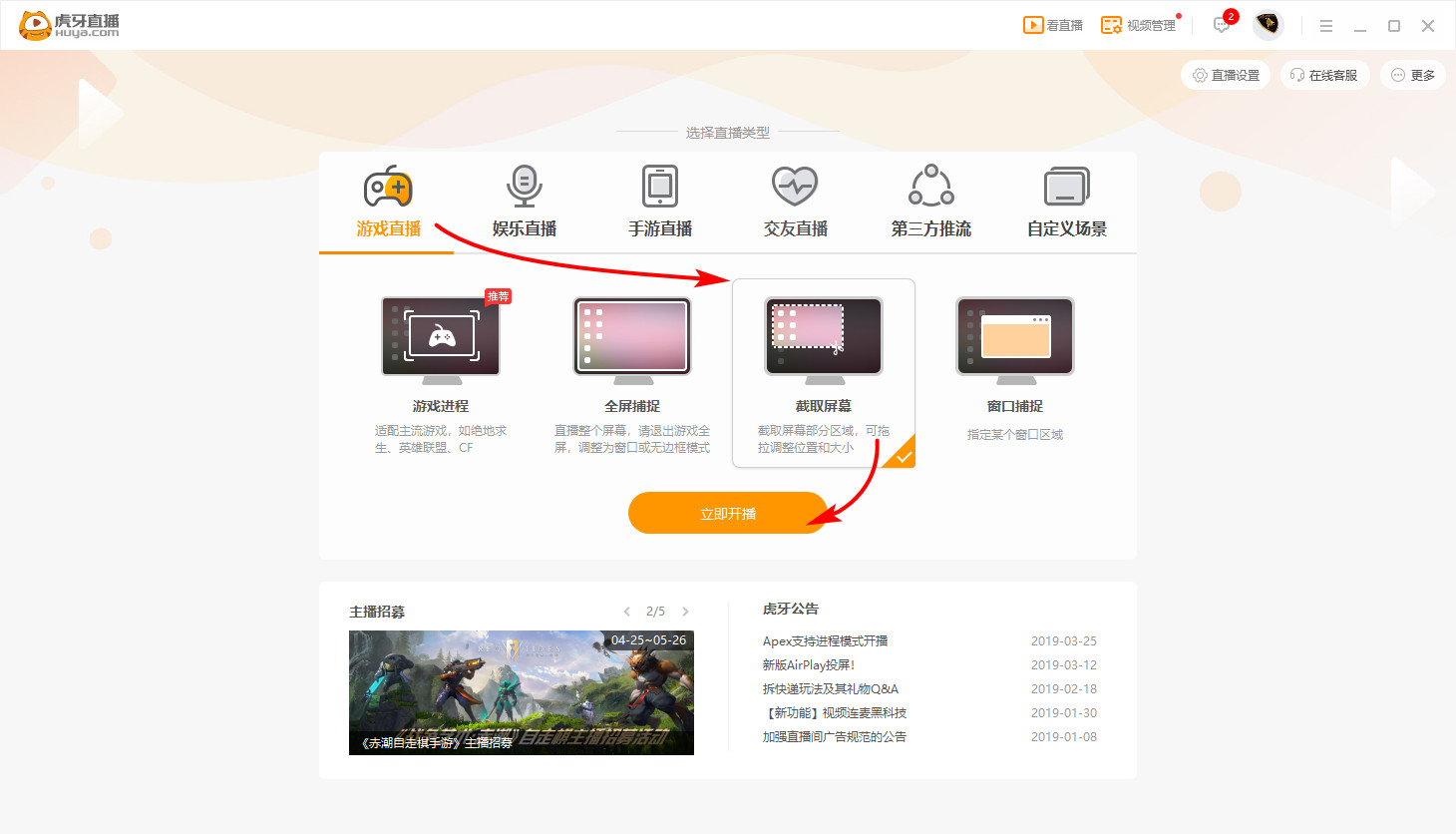The width and height of the screenshot is (1456, 834).
Task: Open the message notifications bell
Action: click(1221, 25)
